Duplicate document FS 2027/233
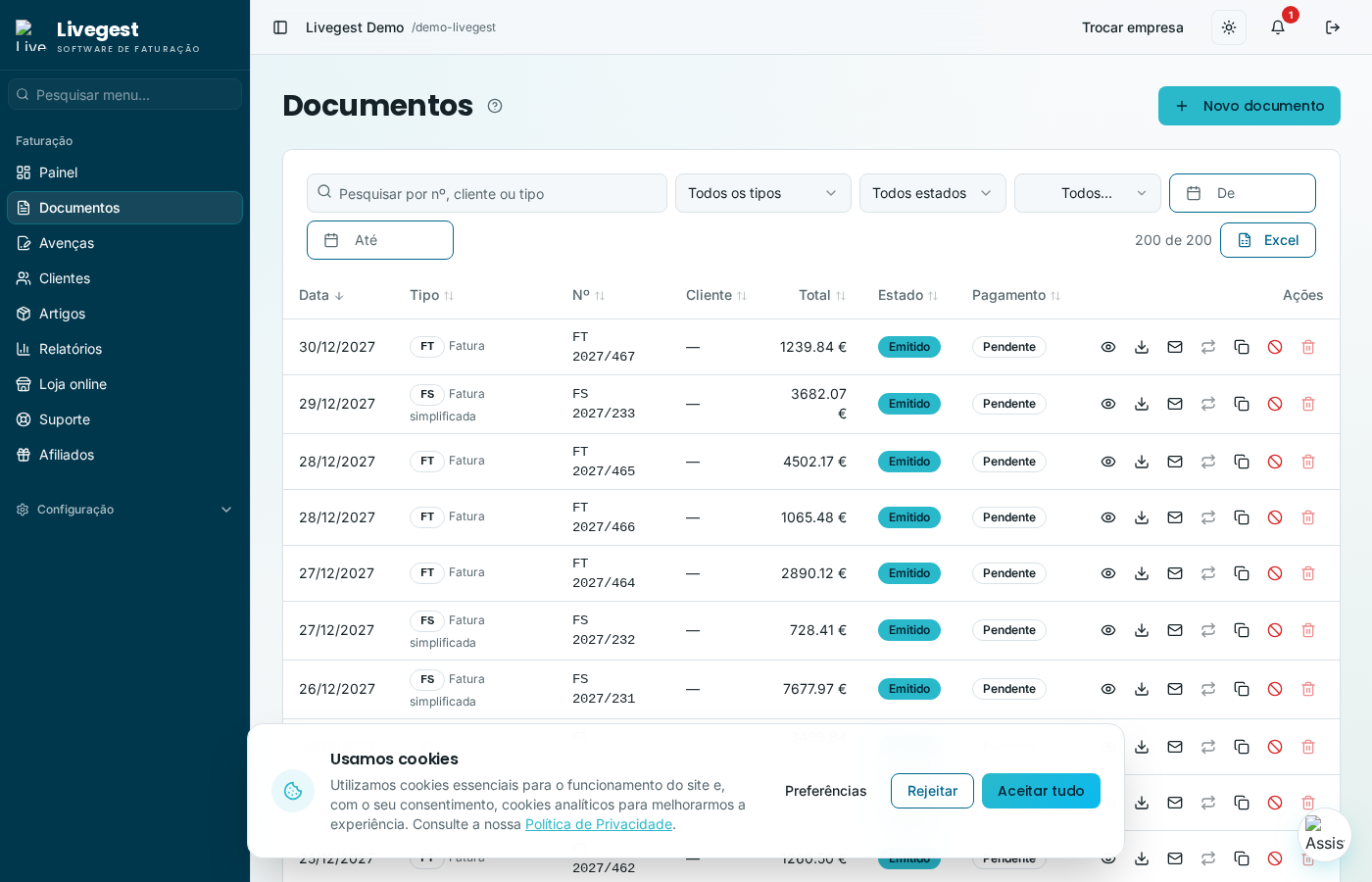Image resolution: width=1372 pixels, height=882 pixels. click(1242, 404)
